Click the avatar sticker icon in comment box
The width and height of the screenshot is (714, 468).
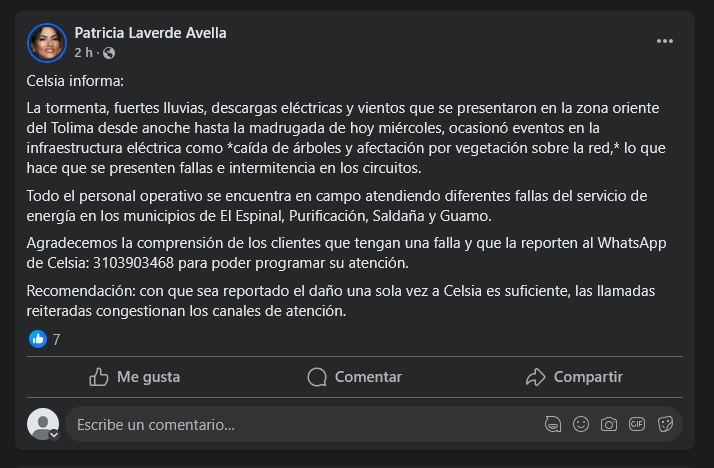click(553, 424)
